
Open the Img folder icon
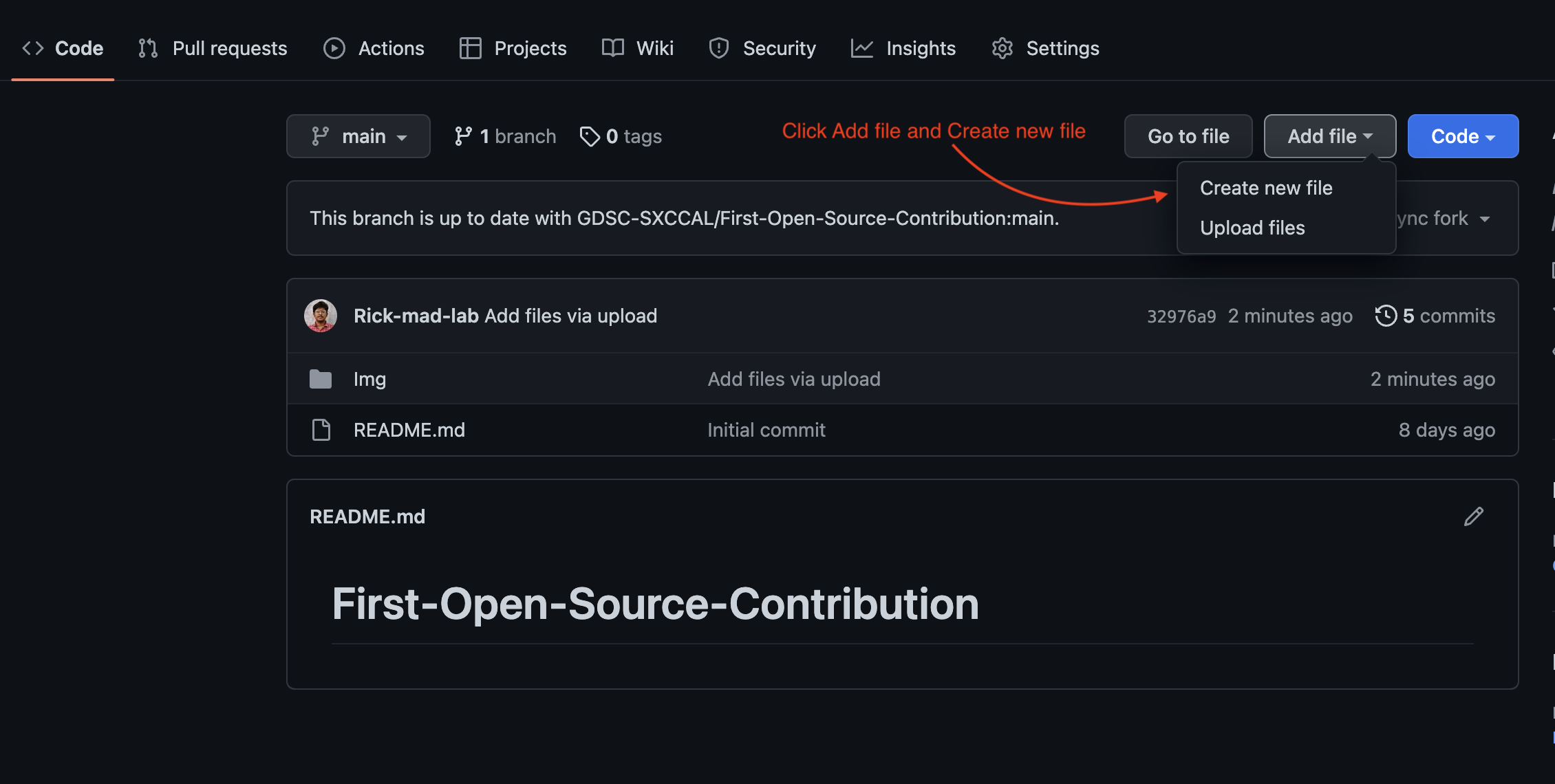321,379
